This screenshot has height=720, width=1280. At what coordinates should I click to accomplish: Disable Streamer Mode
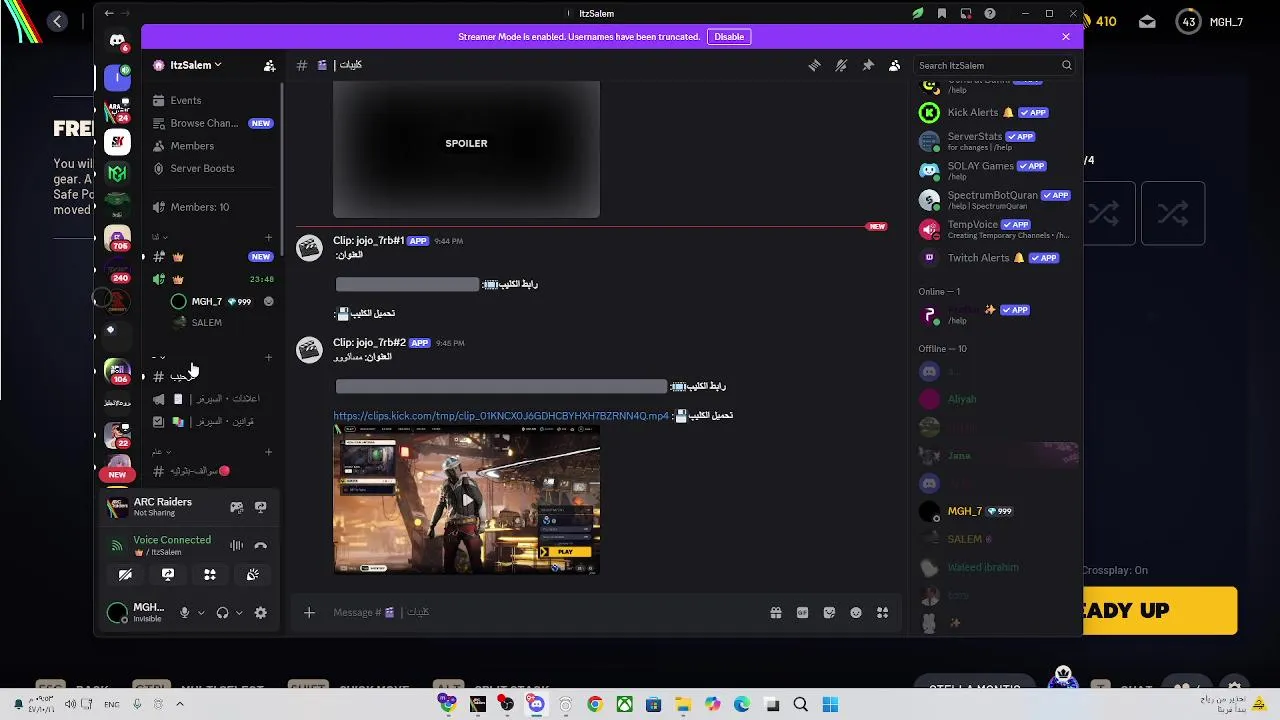tap(729, 37)
